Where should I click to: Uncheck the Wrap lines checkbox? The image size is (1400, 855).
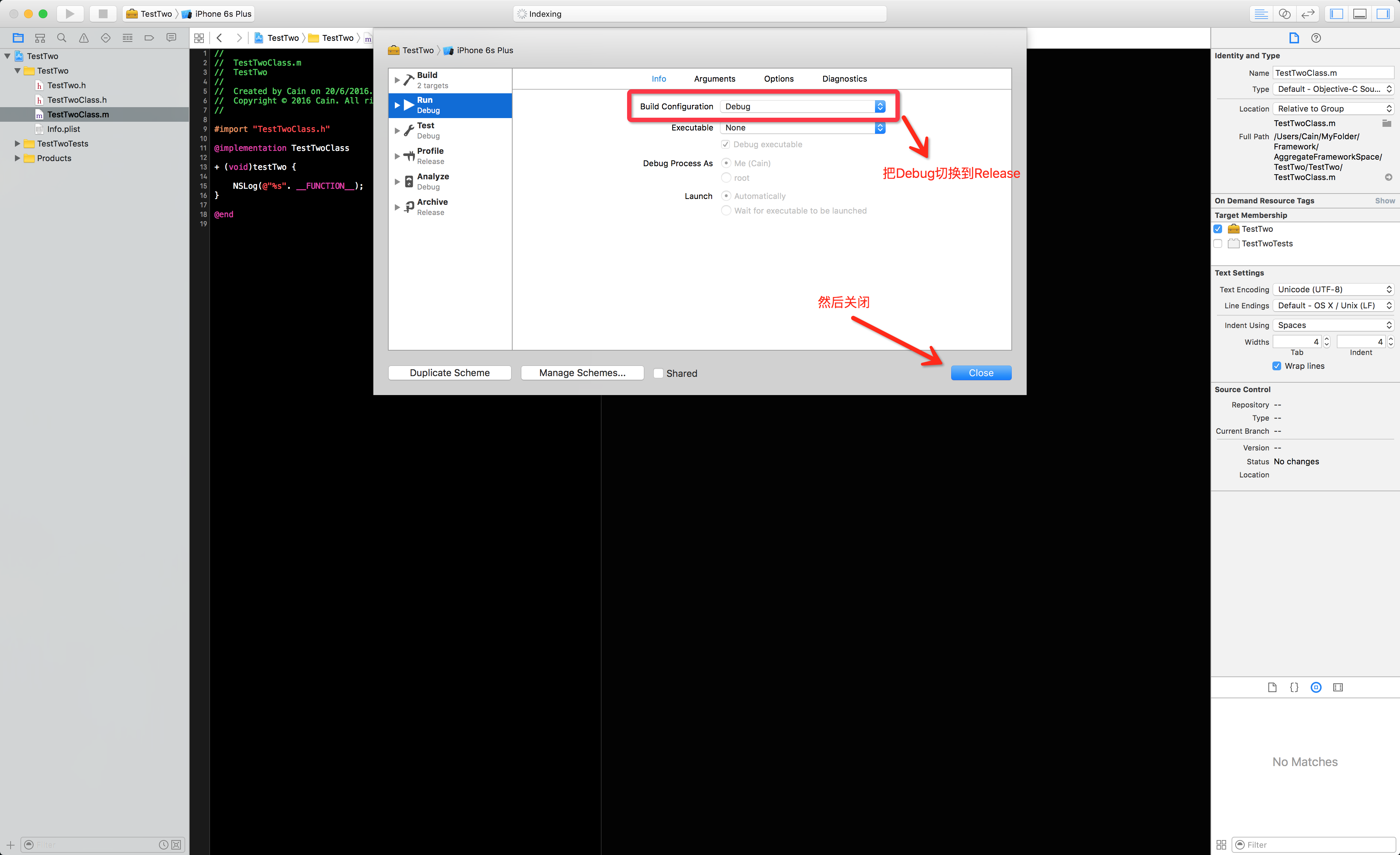click(1277, 366)
